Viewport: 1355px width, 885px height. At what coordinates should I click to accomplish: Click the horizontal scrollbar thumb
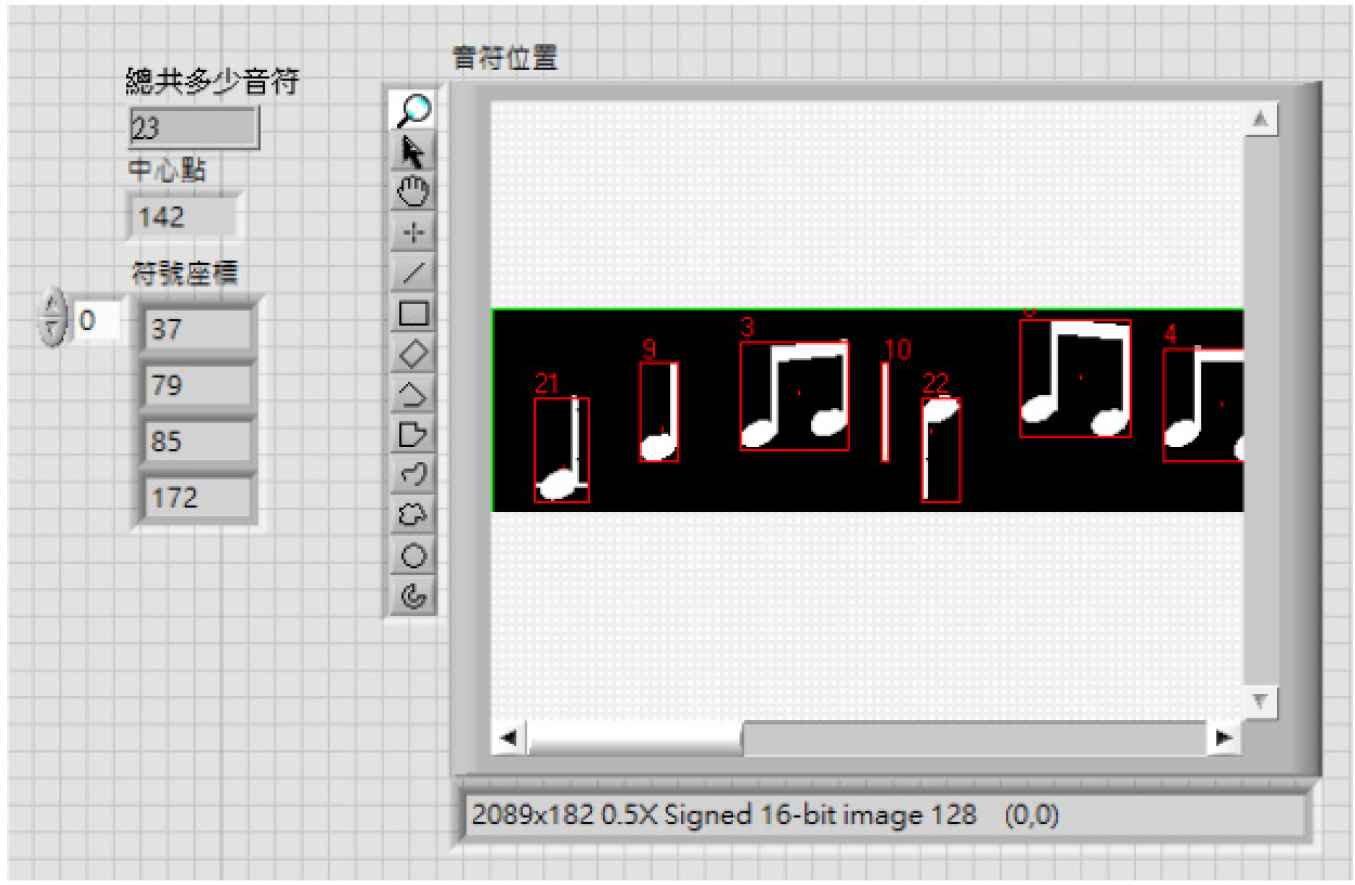point(634,739)
